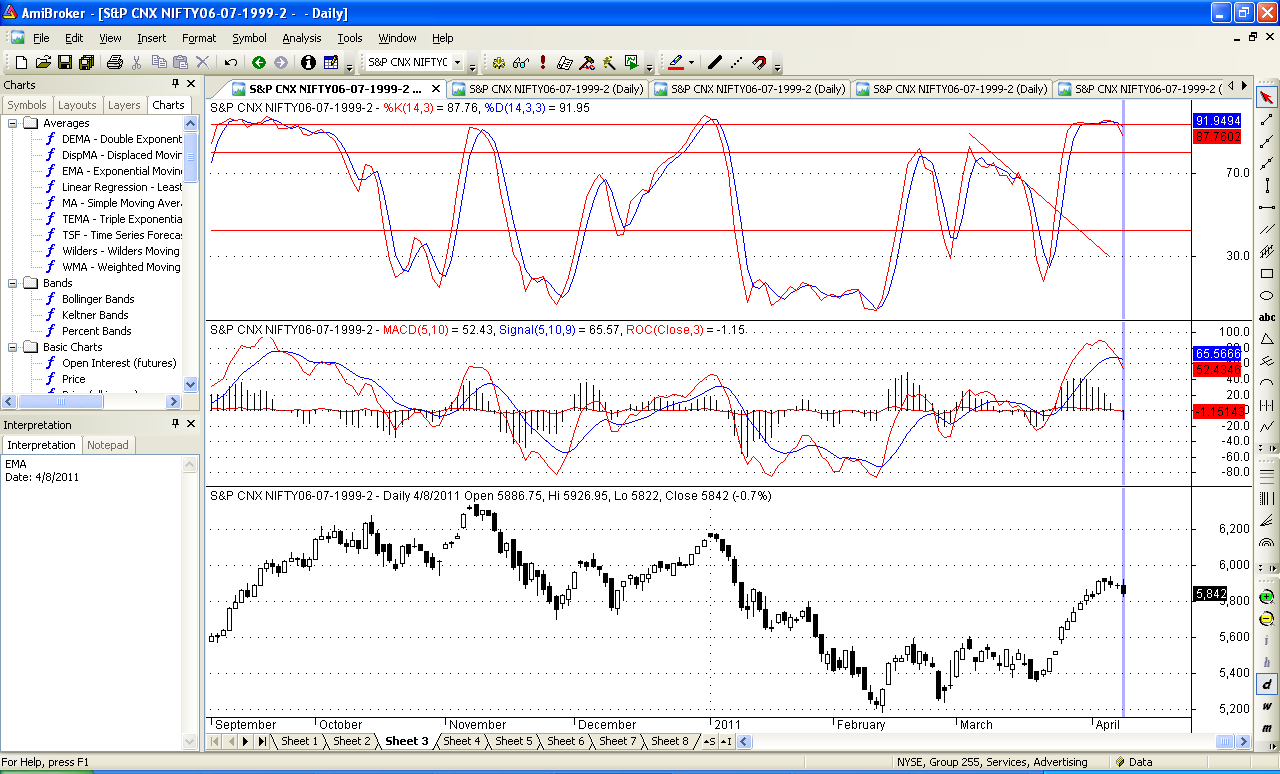Select Wilders Moving Average item
Viewport: 1280px width, 774px height.
click(x=121, y=251)
